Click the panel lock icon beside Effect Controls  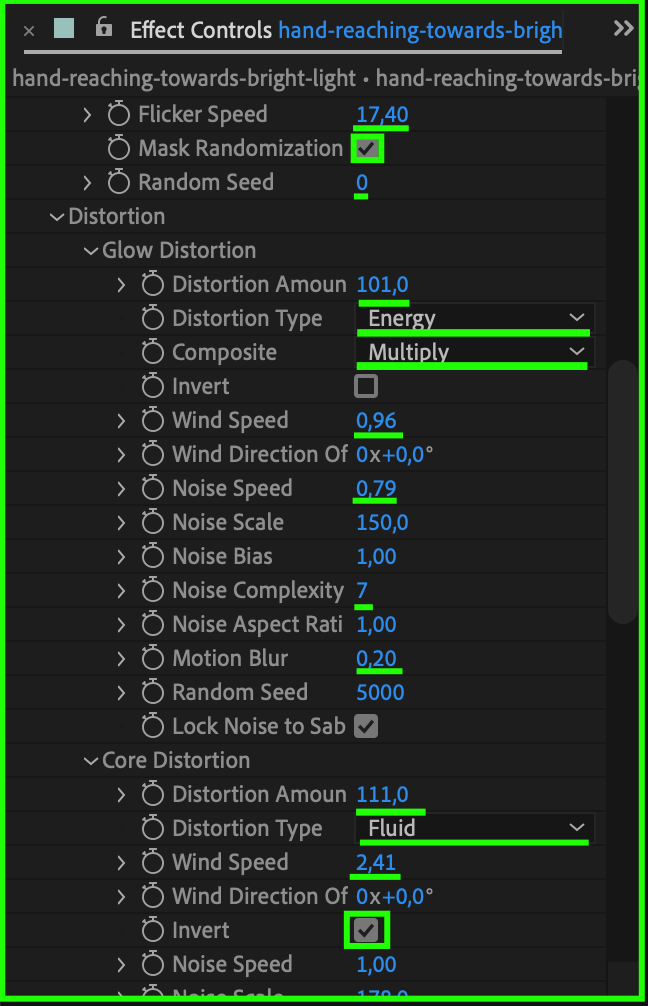(x=104, y=28)
